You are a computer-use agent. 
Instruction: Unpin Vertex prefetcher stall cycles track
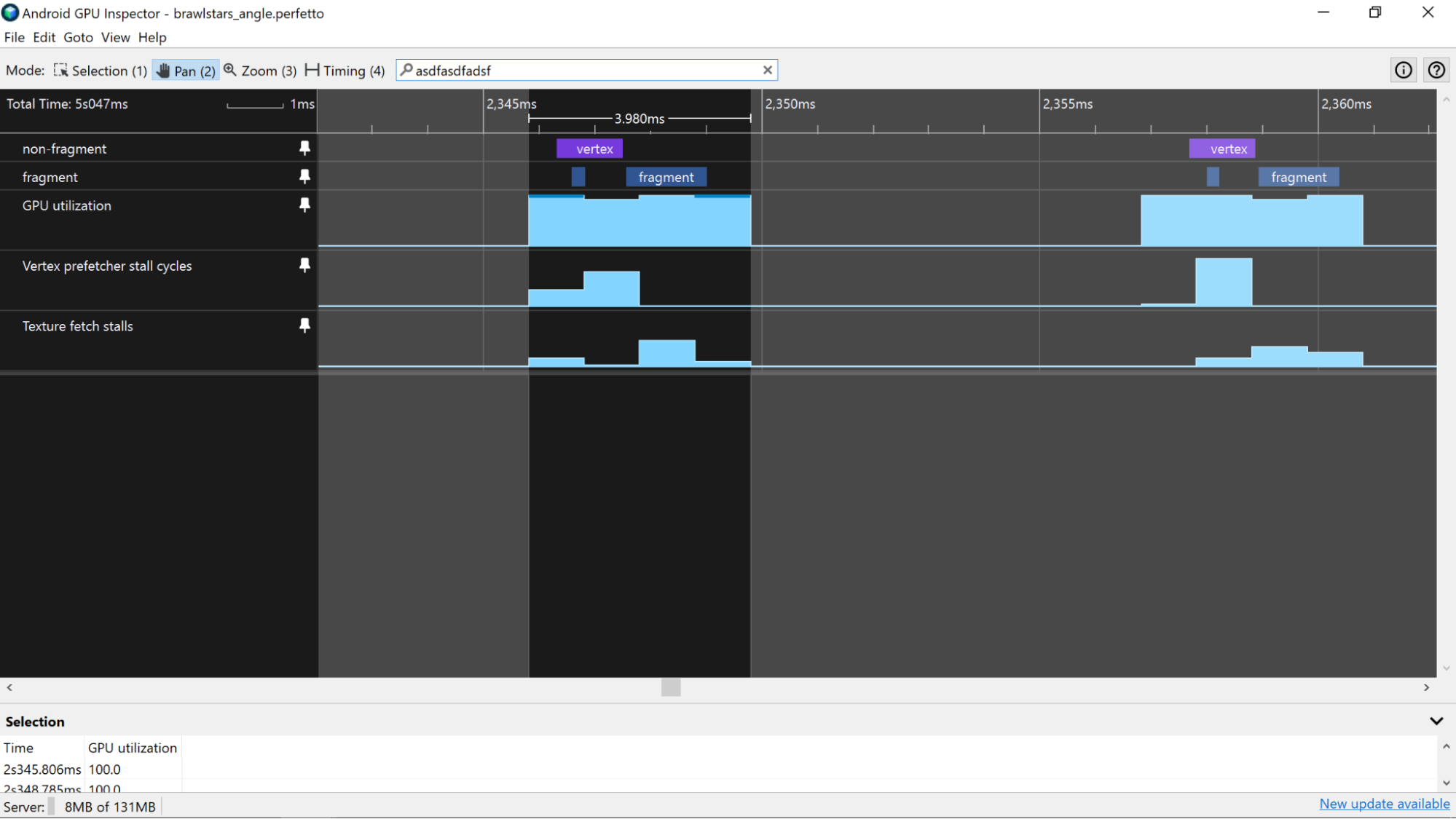[304, 265]
